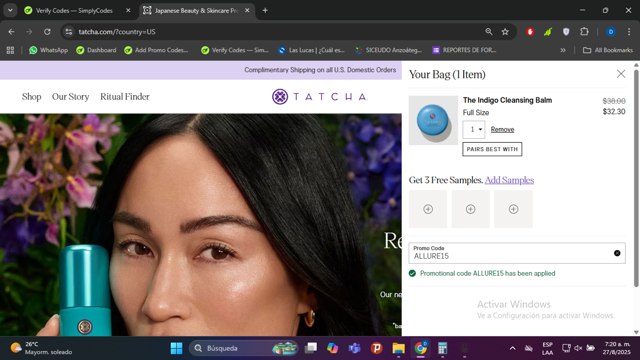Open PowerPoint from the taskbar
The height and width of the screenshot is (360, 640).
(377, 348)
